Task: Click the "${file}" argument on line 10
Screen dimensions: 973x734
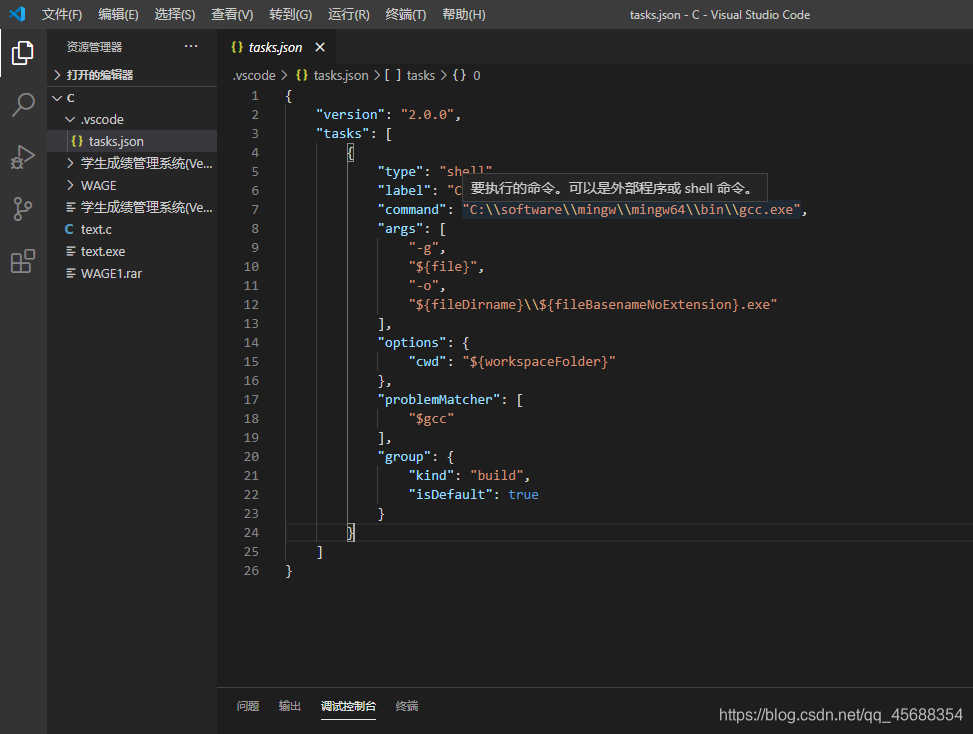Action: [x=442, y=267]
